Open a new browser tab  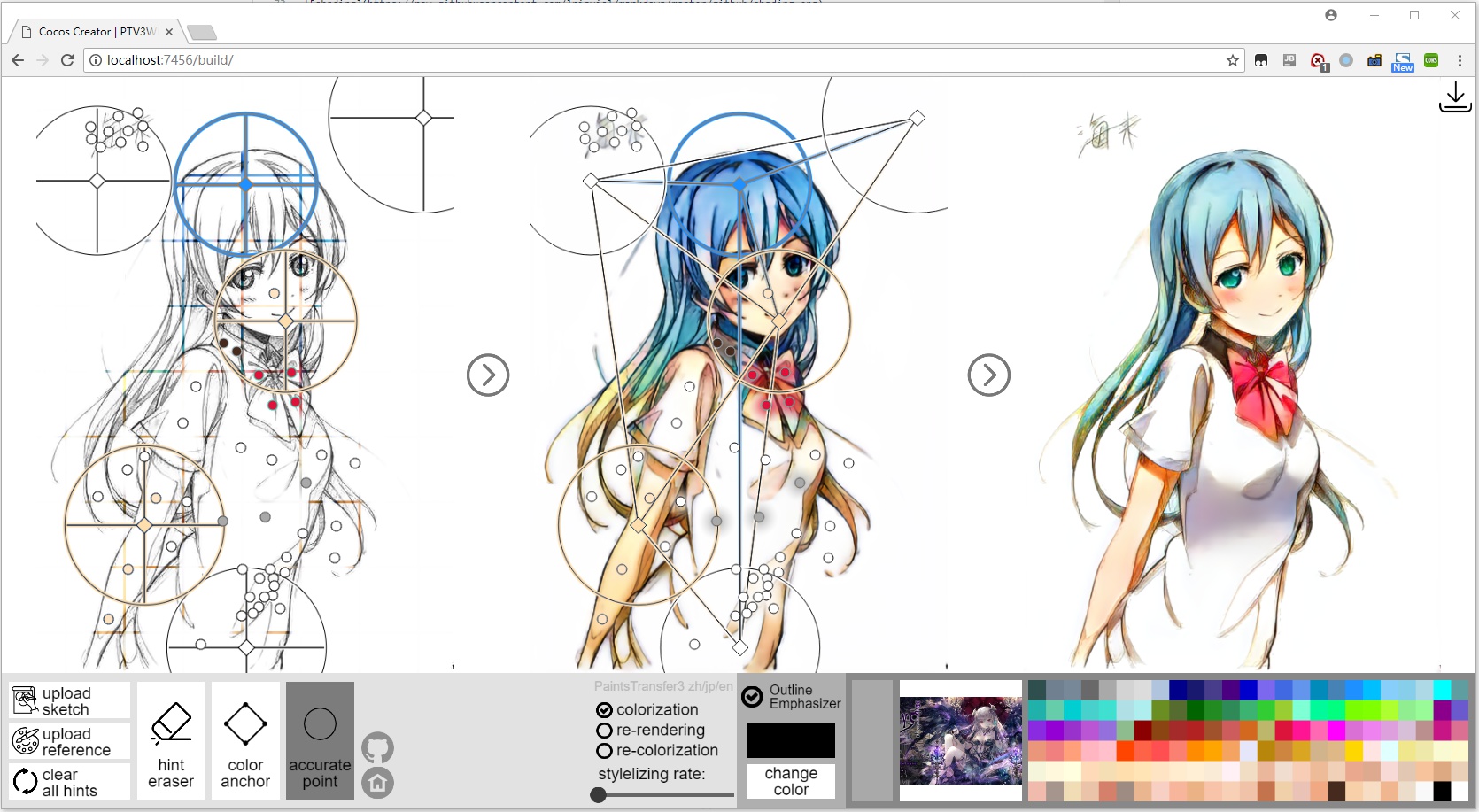202,31
